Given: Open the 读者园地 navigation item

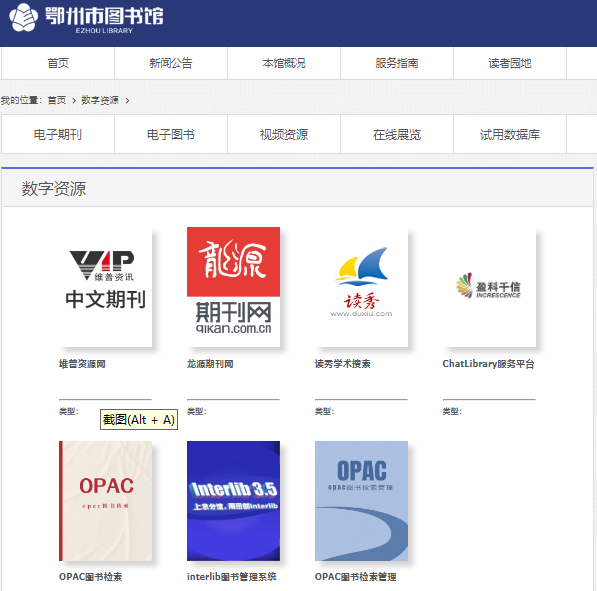Looking at the screenshot, I should tap(510, 63).
